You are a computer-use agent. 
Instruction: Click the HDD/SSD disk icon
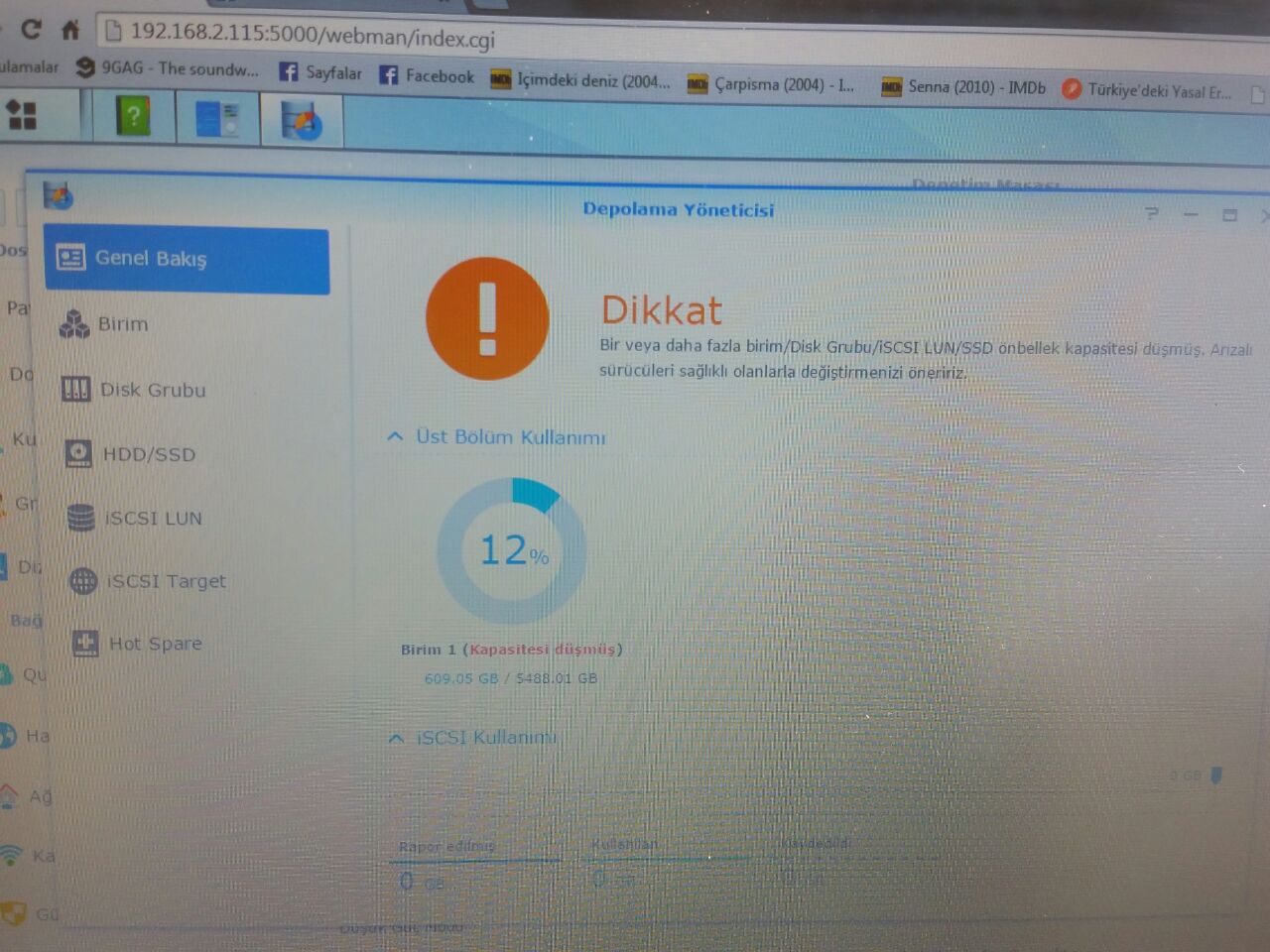pos(78,454)
